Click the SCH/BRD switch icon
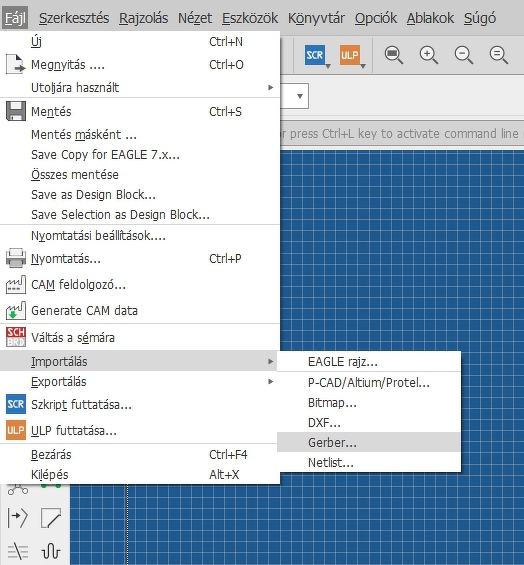 pyautogui.click(x=15, y=337)
